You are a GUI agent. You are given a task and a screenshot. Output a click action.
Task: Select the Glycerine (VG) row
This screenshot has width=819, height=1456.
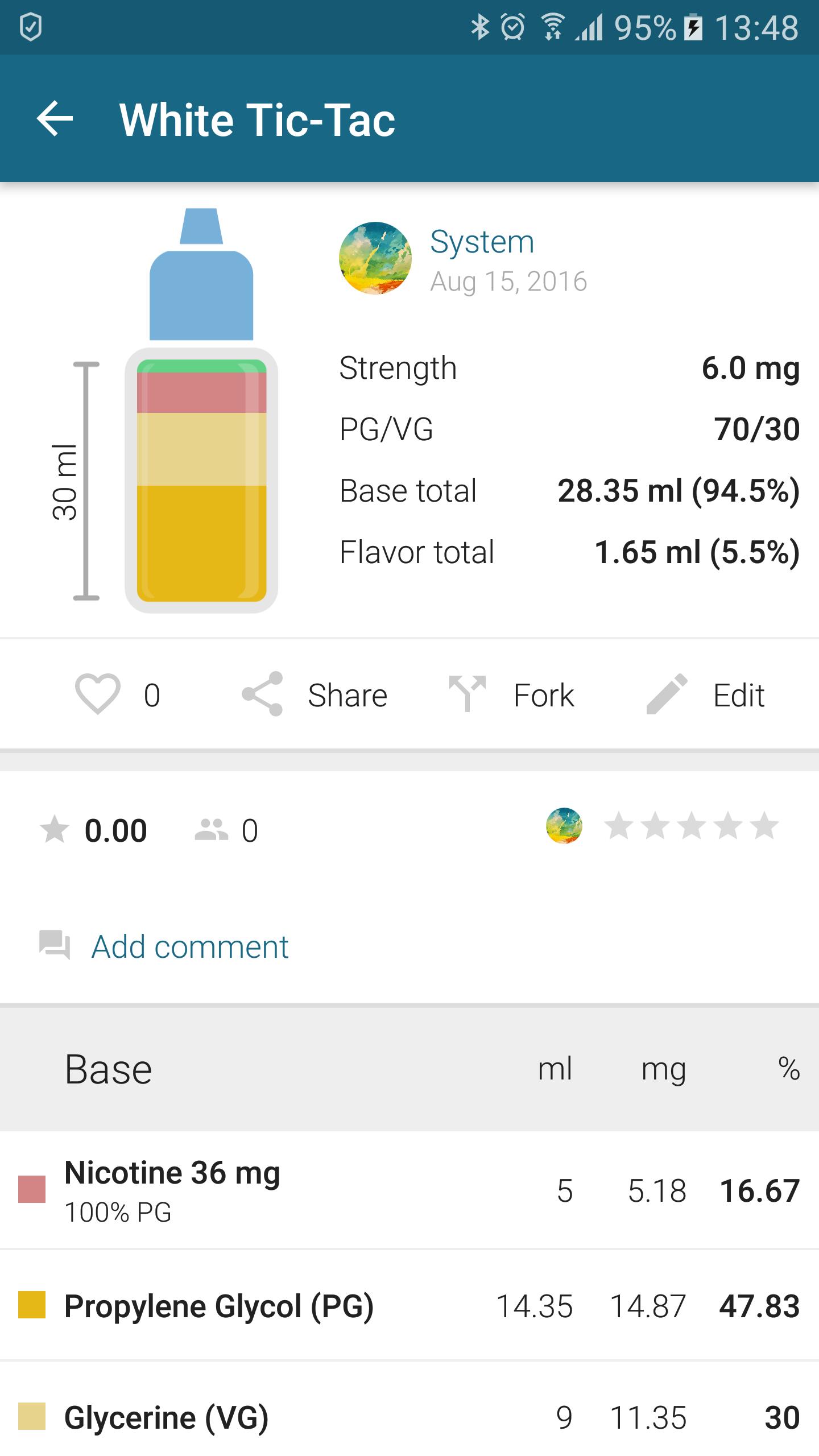(x=409, y=1417)
